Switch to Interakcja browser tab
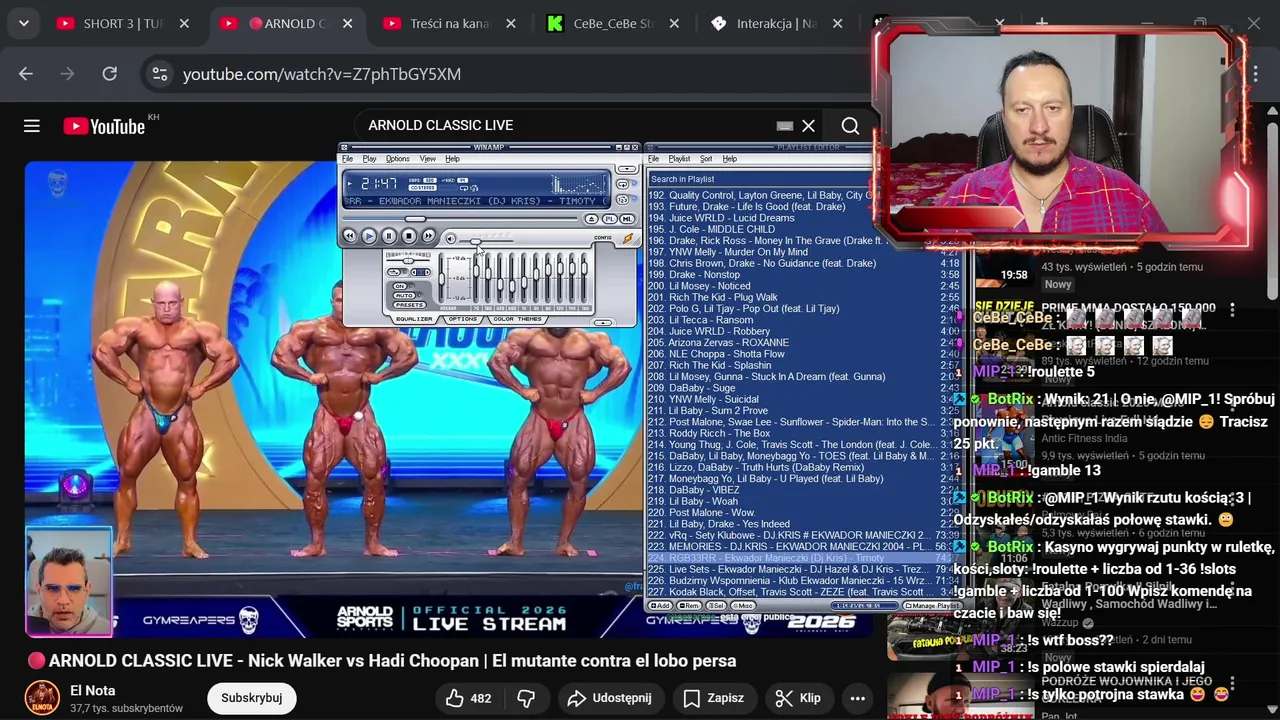Image resolution: width=1280 pixels, height=720 pixels. coord(776,23)
